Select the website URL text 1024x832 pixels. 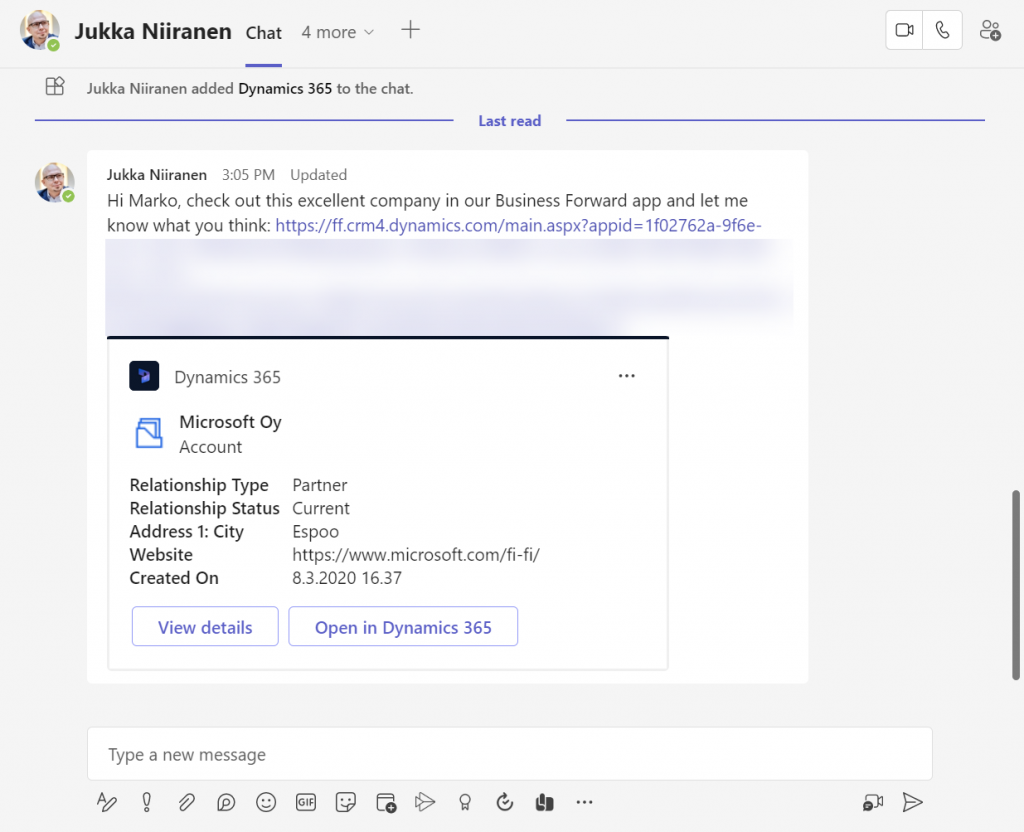416,554
